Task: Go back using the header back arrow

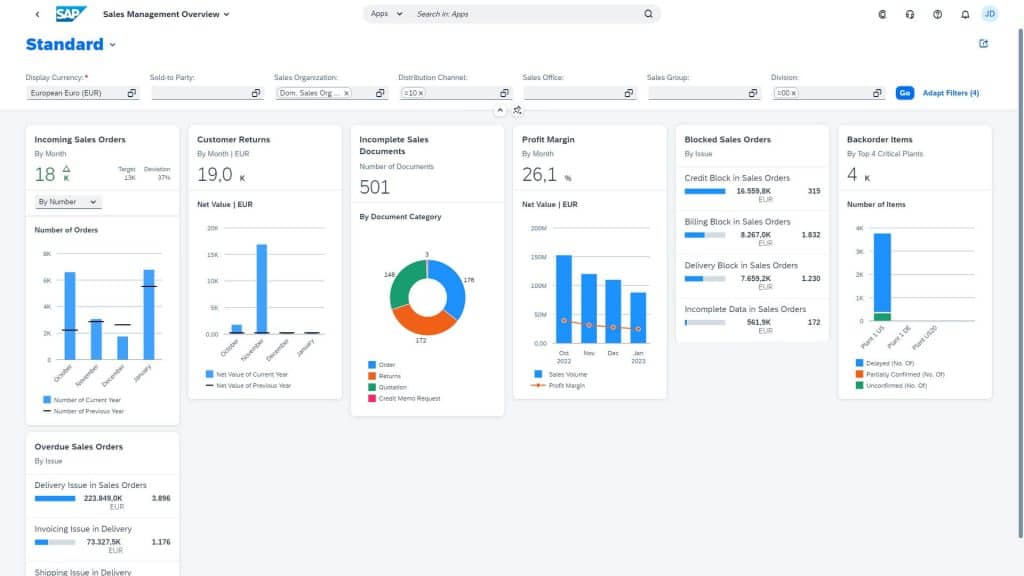Action: 37,14
